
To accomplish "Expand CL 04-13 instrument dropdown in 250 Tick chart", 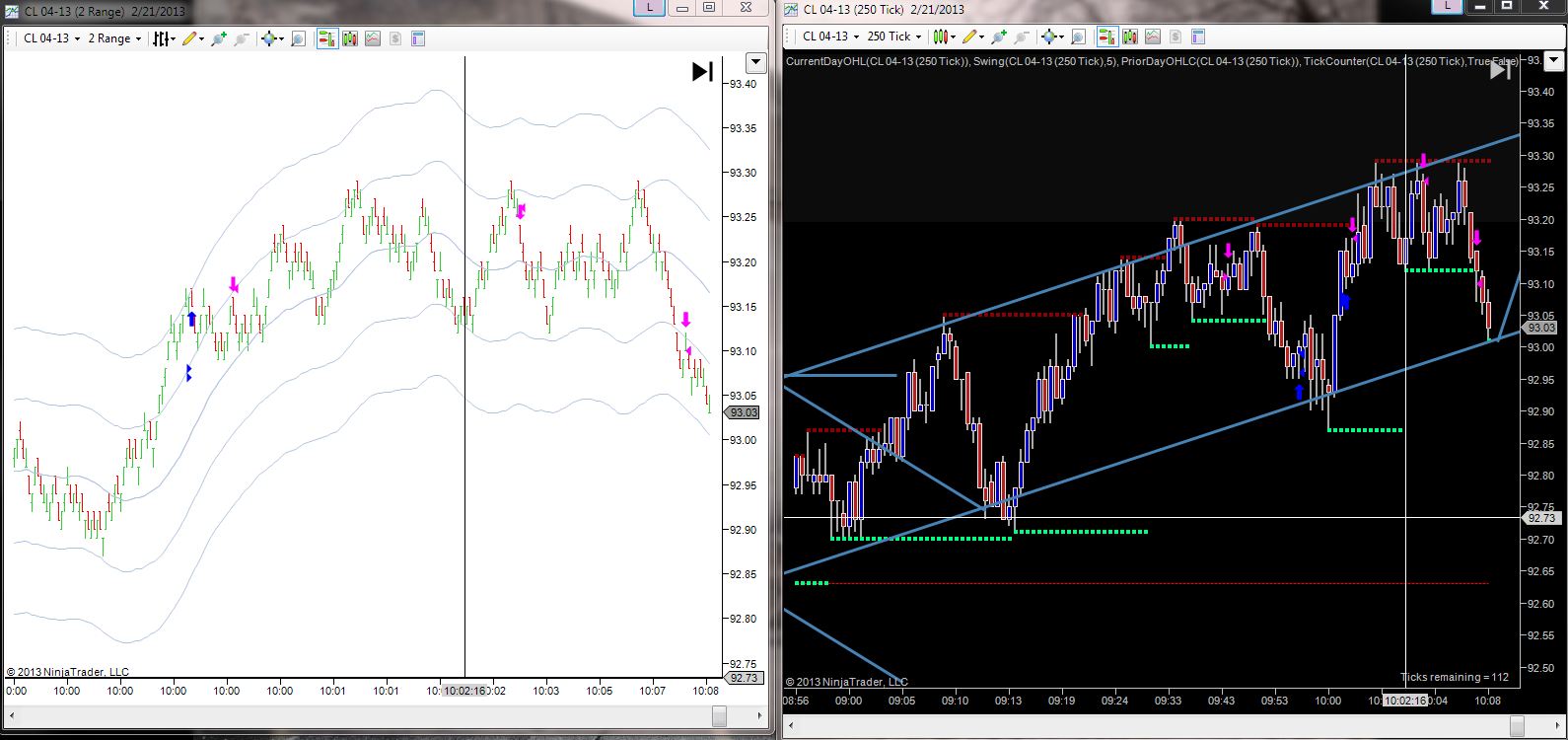I will coord(857,37).
